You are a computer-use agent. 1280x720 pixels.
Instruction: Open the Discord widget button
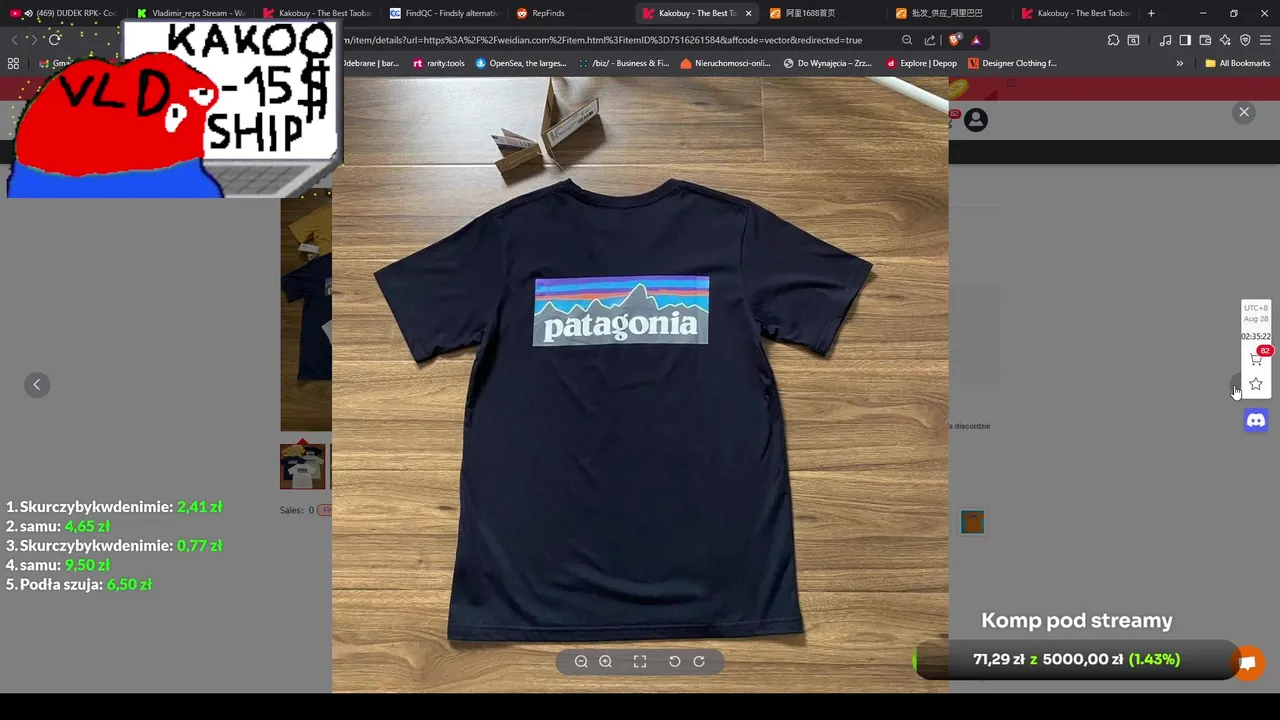point(1256,421)
